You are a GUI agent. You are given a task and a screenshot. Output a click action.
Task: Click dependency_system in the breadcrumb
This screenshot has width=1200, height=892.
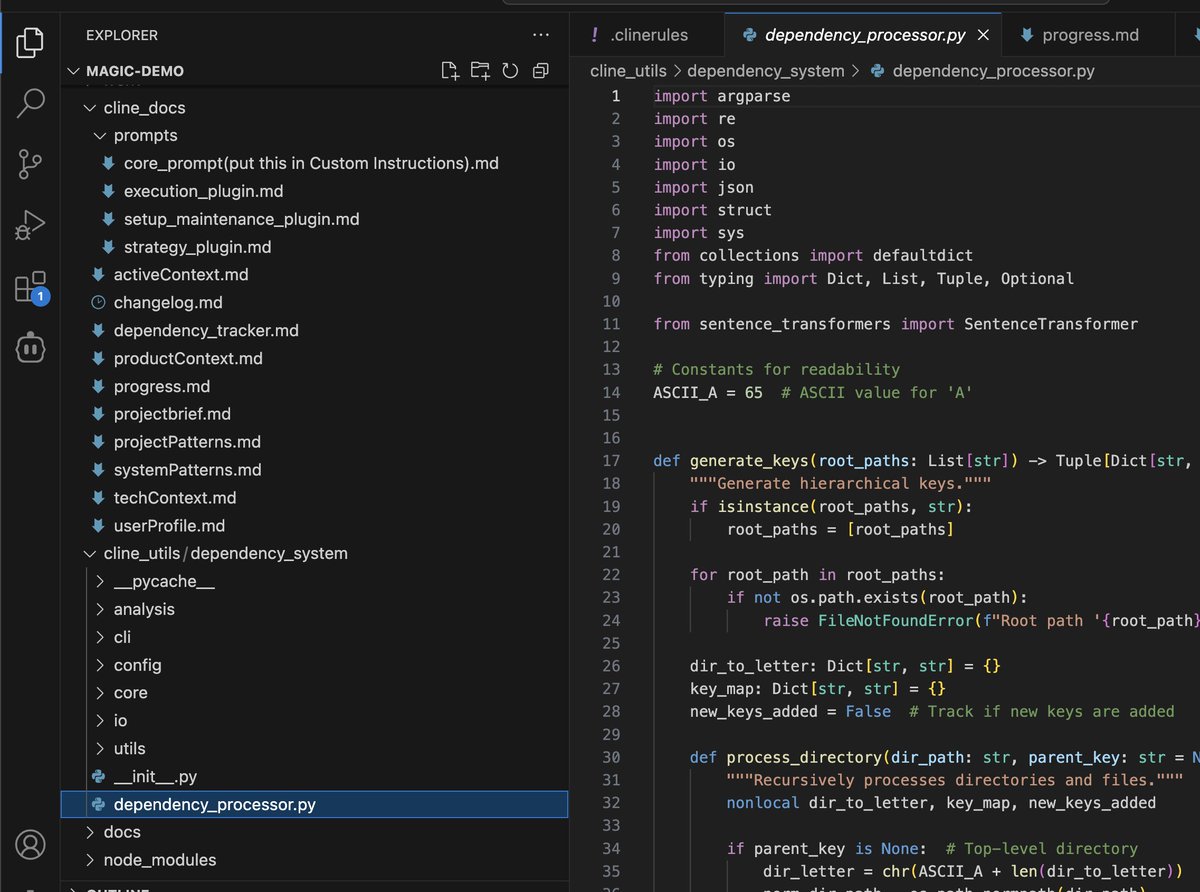click(766, 71)
